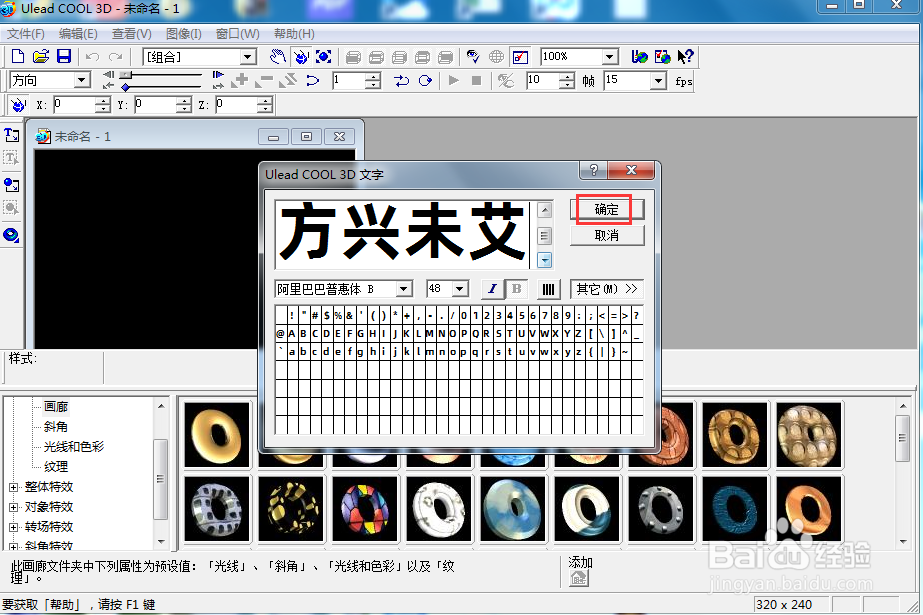Click the Insert Text tool icon
923x615 pixels.
[x=11, y=135]
